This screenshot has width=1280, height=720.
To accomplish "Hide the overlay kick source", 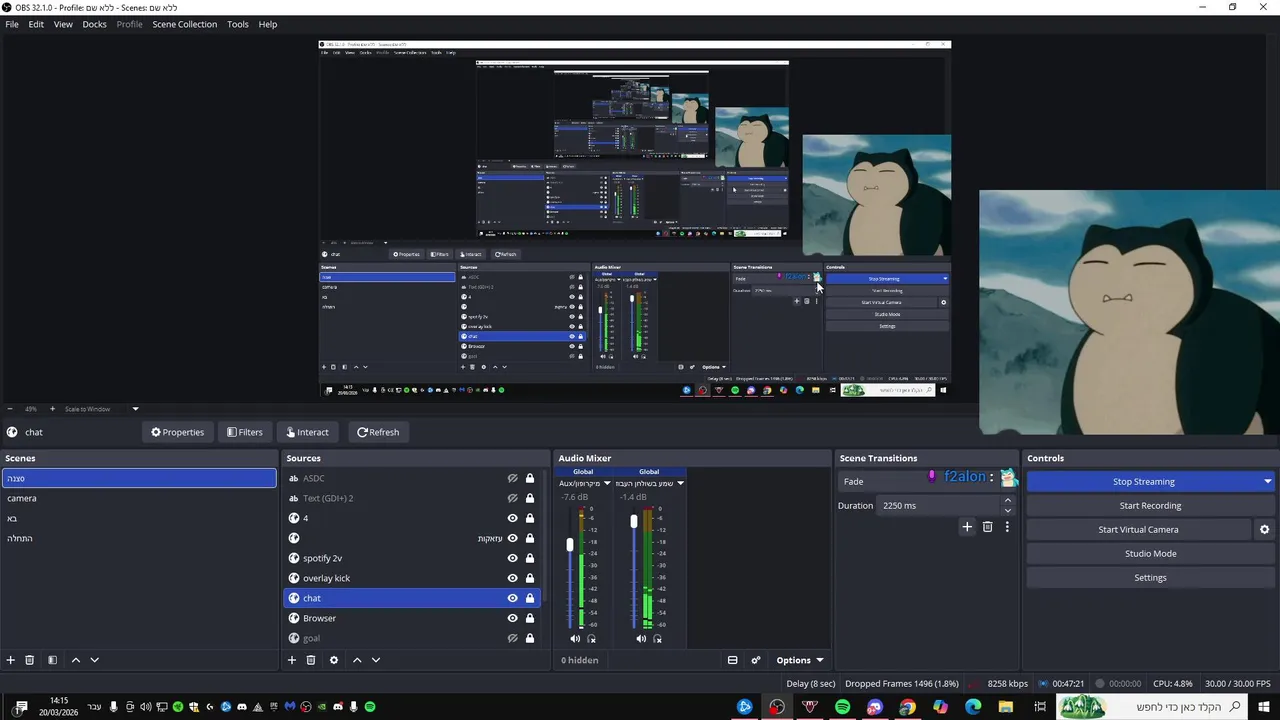I will tap(512, 578).
